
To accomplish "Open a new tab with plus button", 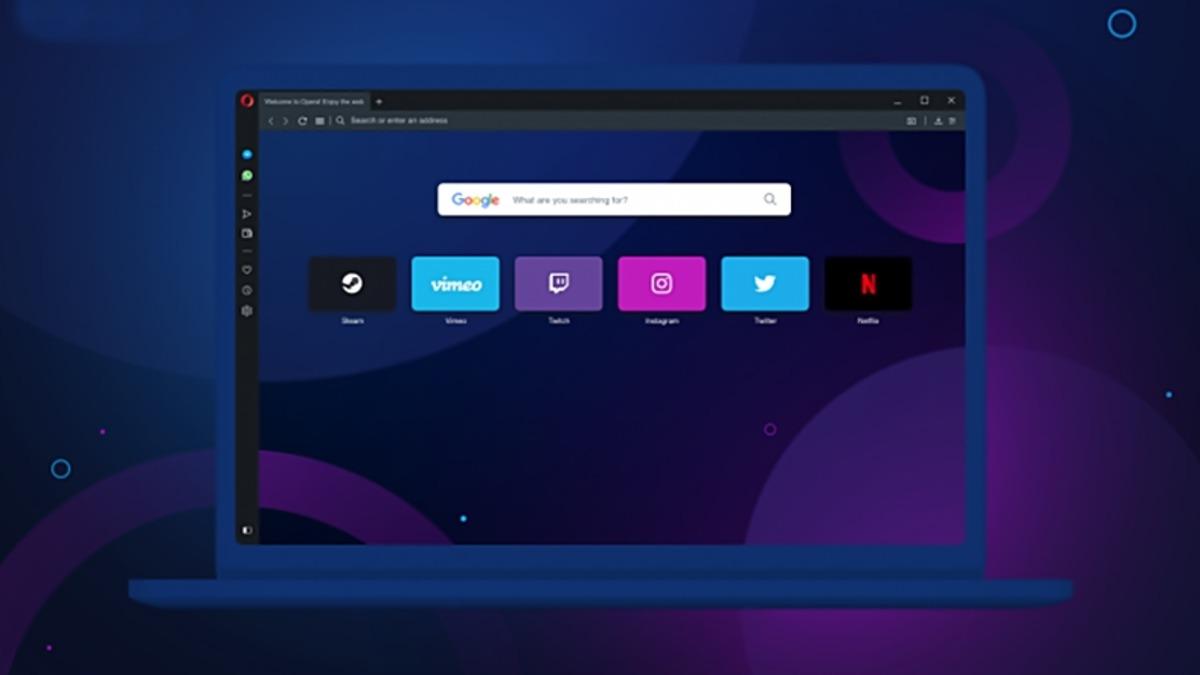I will click(x=379, y=102).
